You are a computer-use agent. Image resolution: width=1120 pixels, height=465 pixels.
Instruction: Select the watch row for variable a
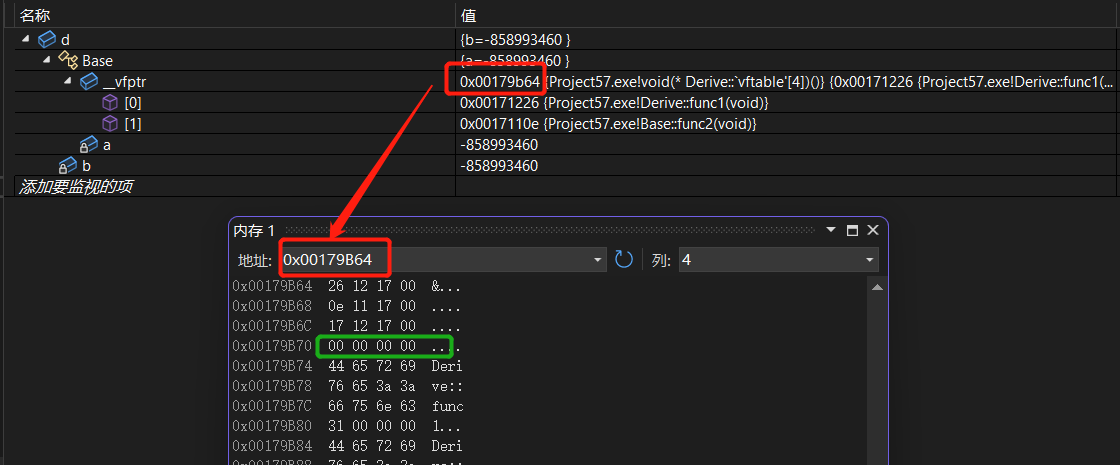tap(564, 145)
